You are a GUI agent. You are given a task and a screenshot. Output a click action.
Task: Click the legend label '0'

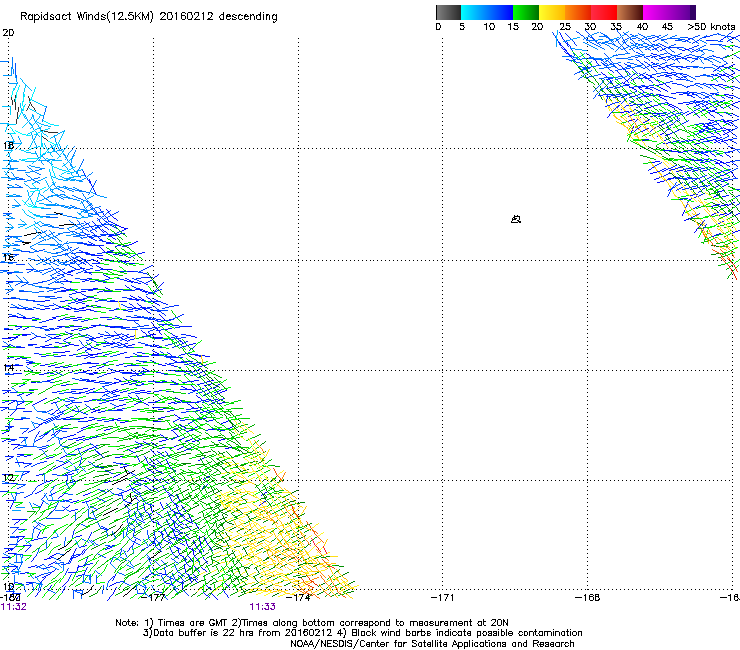(438, 27)
